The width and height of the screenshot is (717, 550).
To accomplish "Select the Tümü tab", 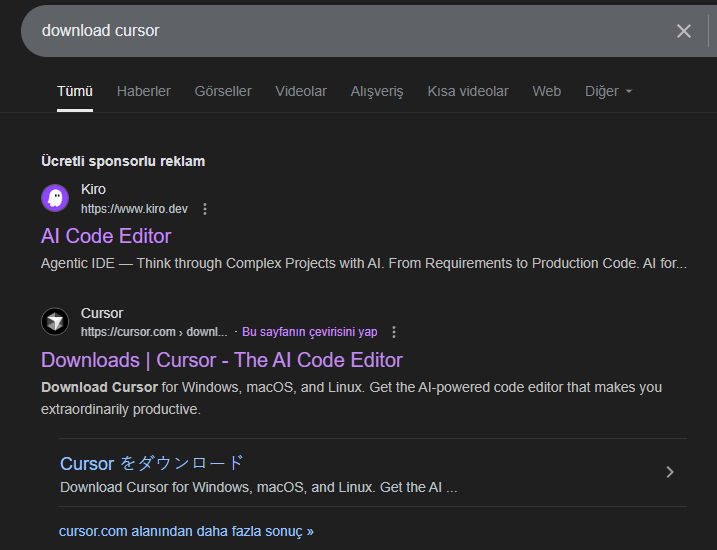I will point(75,91).
